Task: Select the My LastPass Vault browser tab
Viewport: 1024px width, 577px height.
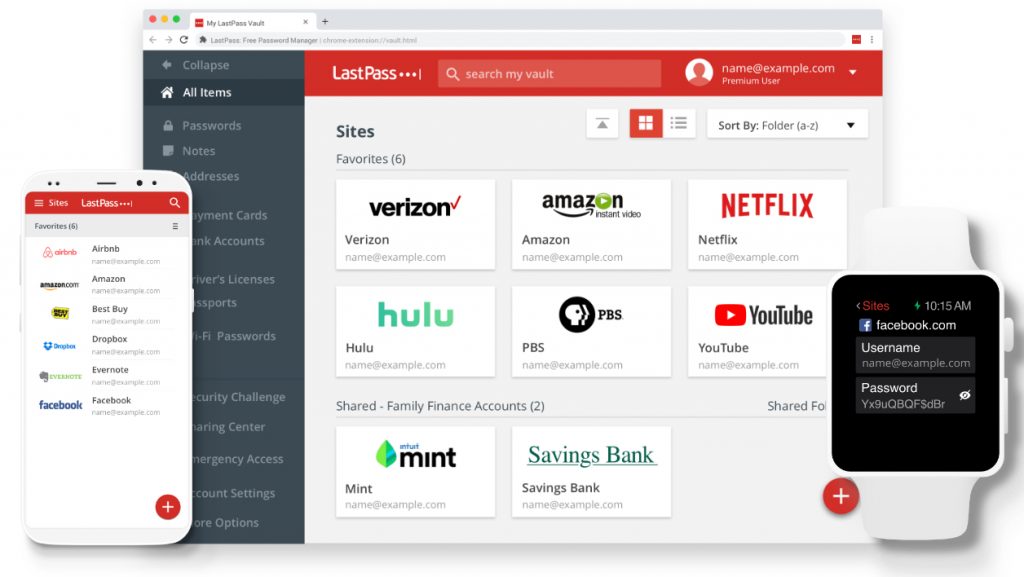Action: [250, 21]
